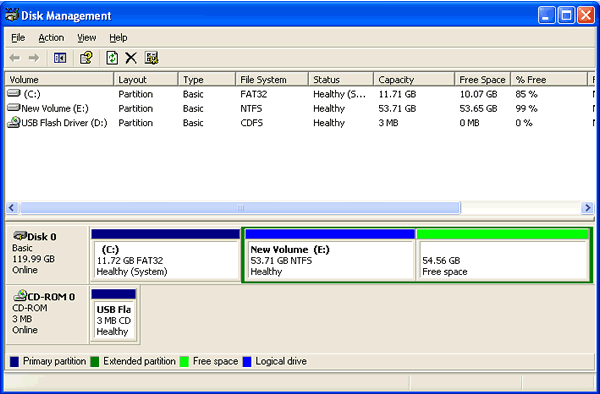Click the 99 % free cell

pyautogui.click(x=526, y=109)
